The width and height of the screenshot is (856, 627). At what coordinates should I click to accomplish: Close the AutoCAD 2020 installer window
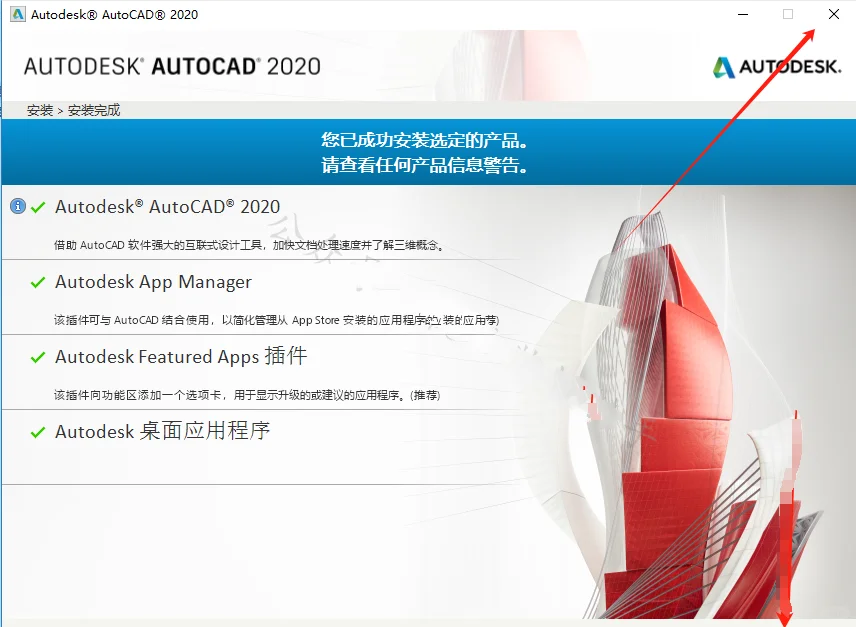[x=834, y=14]
